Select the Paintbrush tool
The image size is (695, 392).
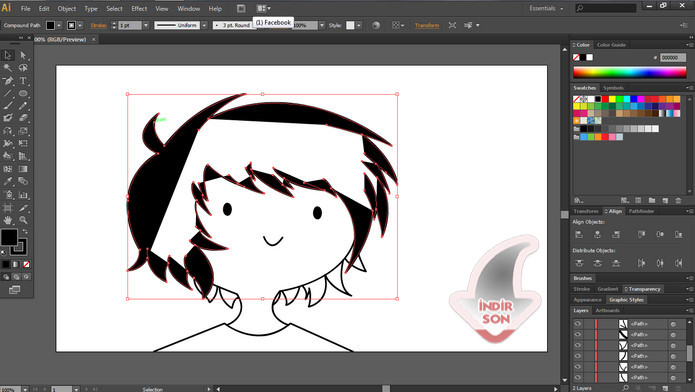8,106
